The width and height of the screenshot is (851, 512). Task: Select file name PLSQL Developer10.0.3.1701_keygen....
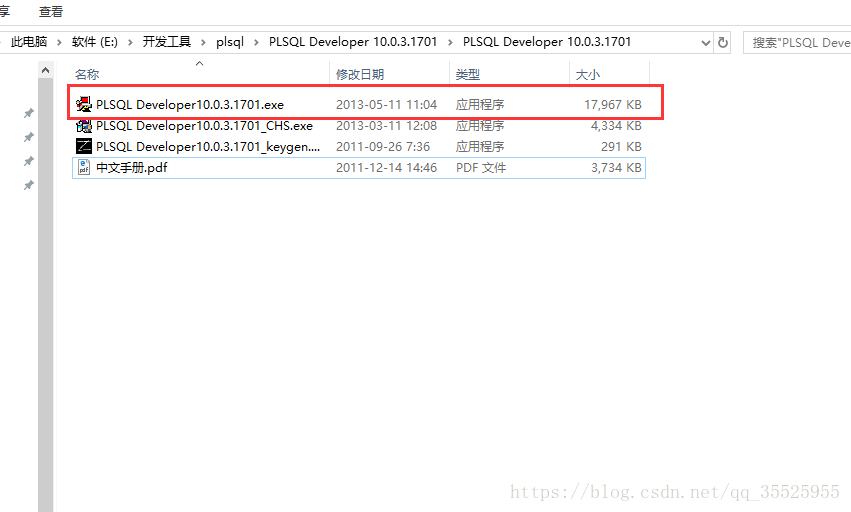click(x=208, y=147)
